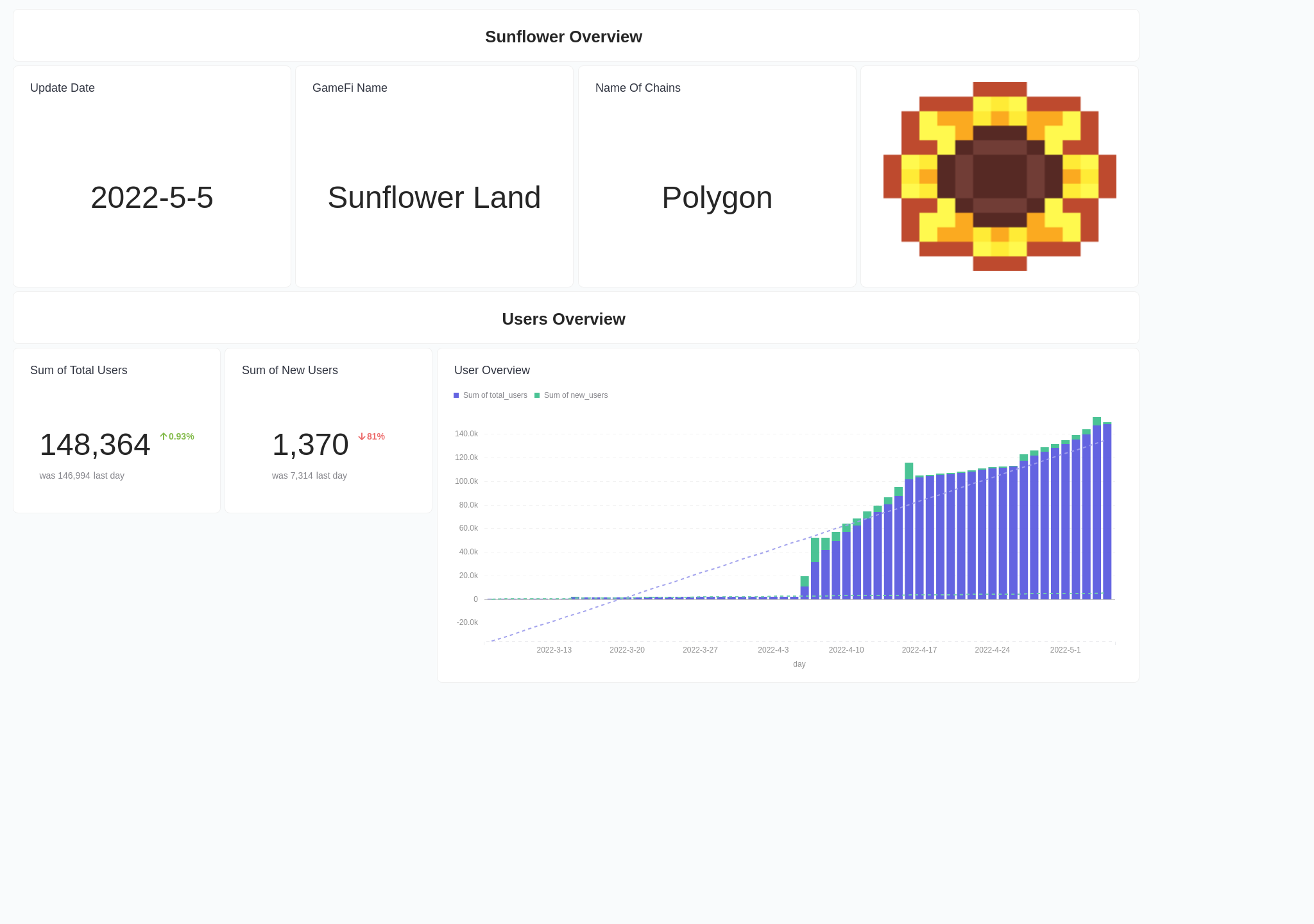Image resolution: width=1314 pixels, height=924 pixels.
Task: Click the 'Sum of New Users' card title
Action: click(x=290, y=370)
